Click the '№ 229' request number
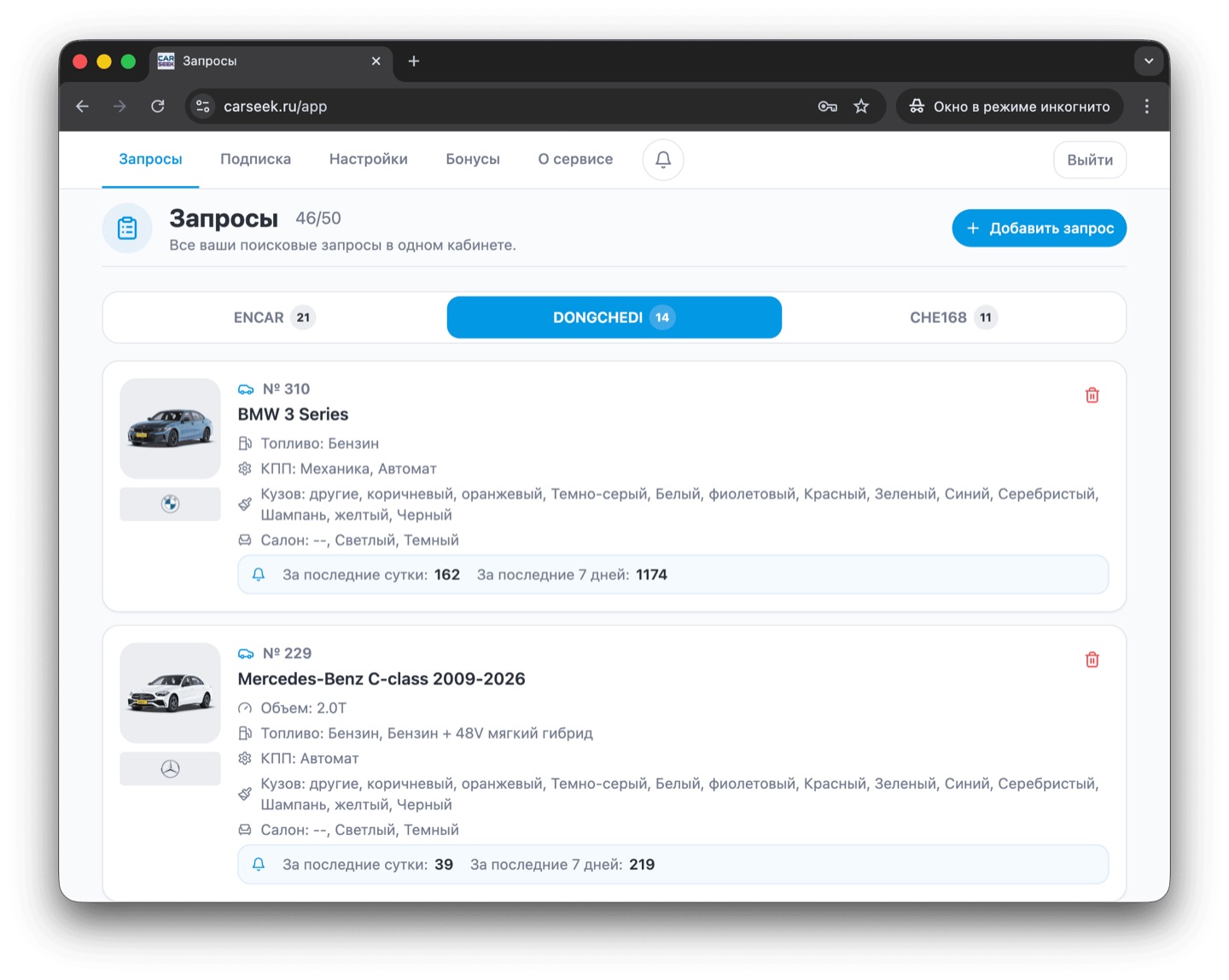The image size is (1229, 980). pyautogui.click(x=287, y=654)
